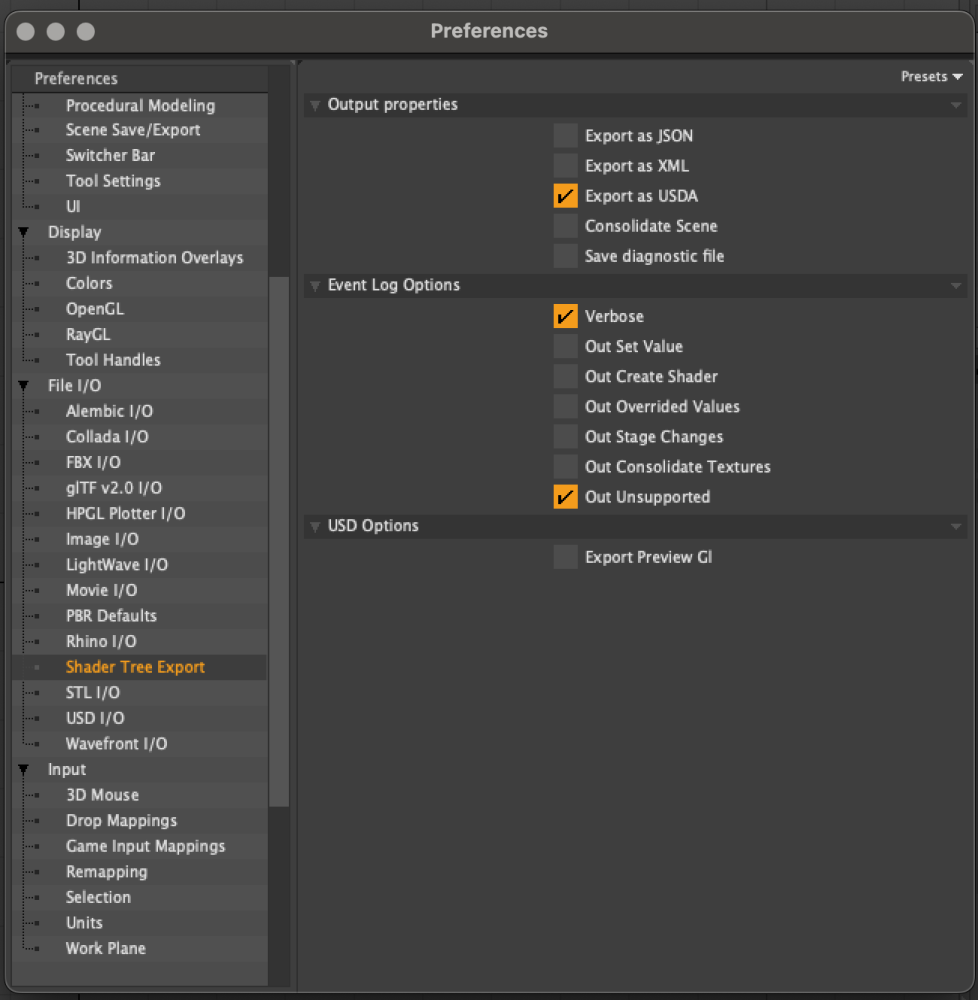Image resolution: width=978 pixels, height=1000 pixels.
Task: Open the glTF v2.0 I/O preferences
Action: click(113, 488)
